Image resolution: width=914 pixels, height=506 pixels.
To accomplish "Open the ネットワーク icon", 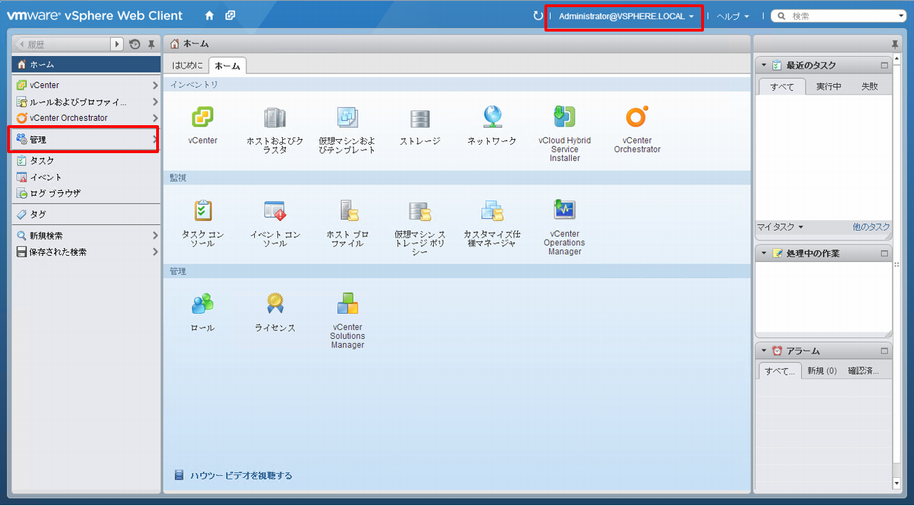I will (492, 118).
